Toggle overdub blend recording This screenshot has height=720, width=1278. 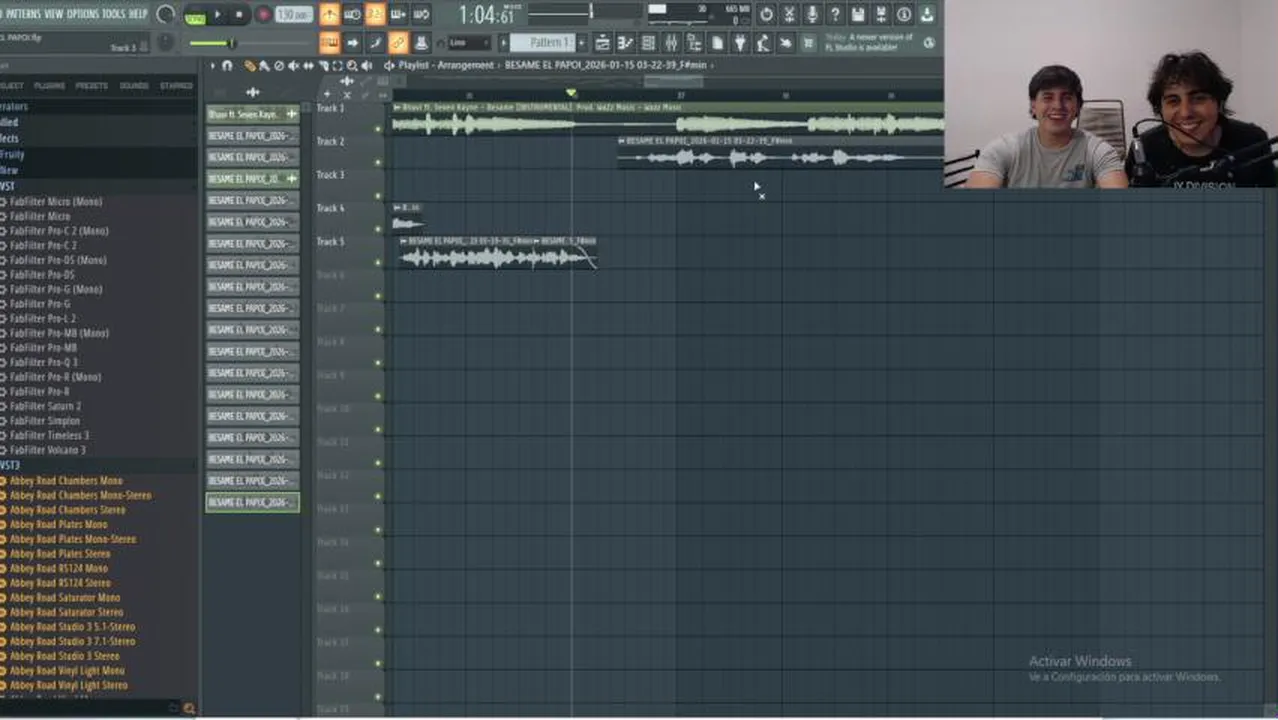tap(398, 14)
